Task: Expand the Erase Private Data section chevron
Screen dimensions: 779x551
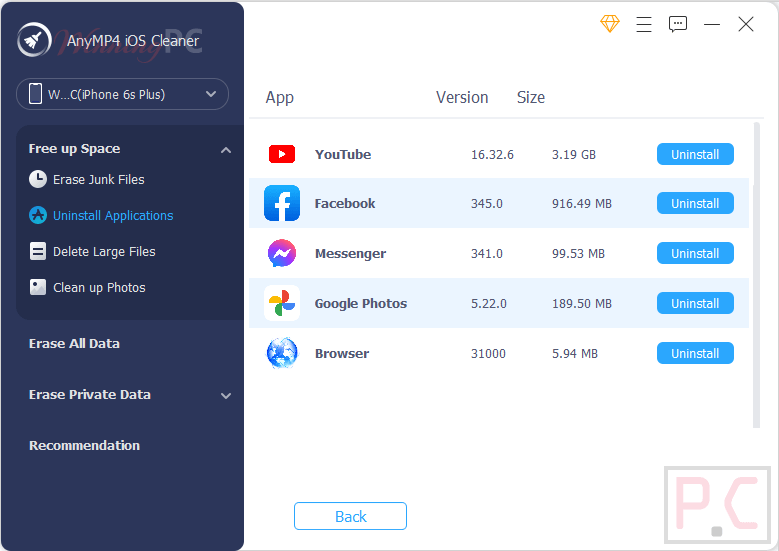Action: tap(226, 396)
